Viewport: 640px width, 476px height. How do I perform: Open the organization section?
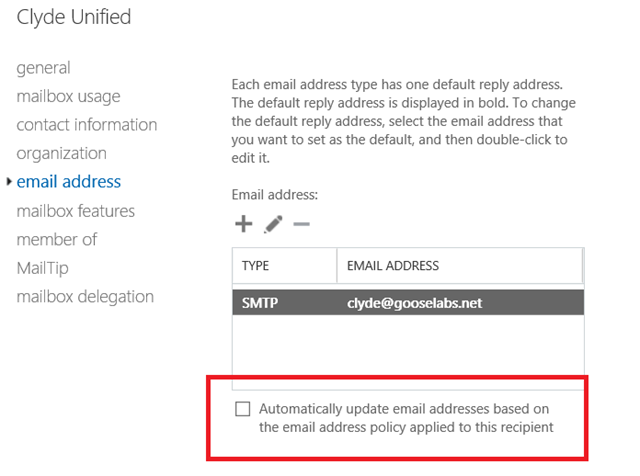click(x=62, y=153)
